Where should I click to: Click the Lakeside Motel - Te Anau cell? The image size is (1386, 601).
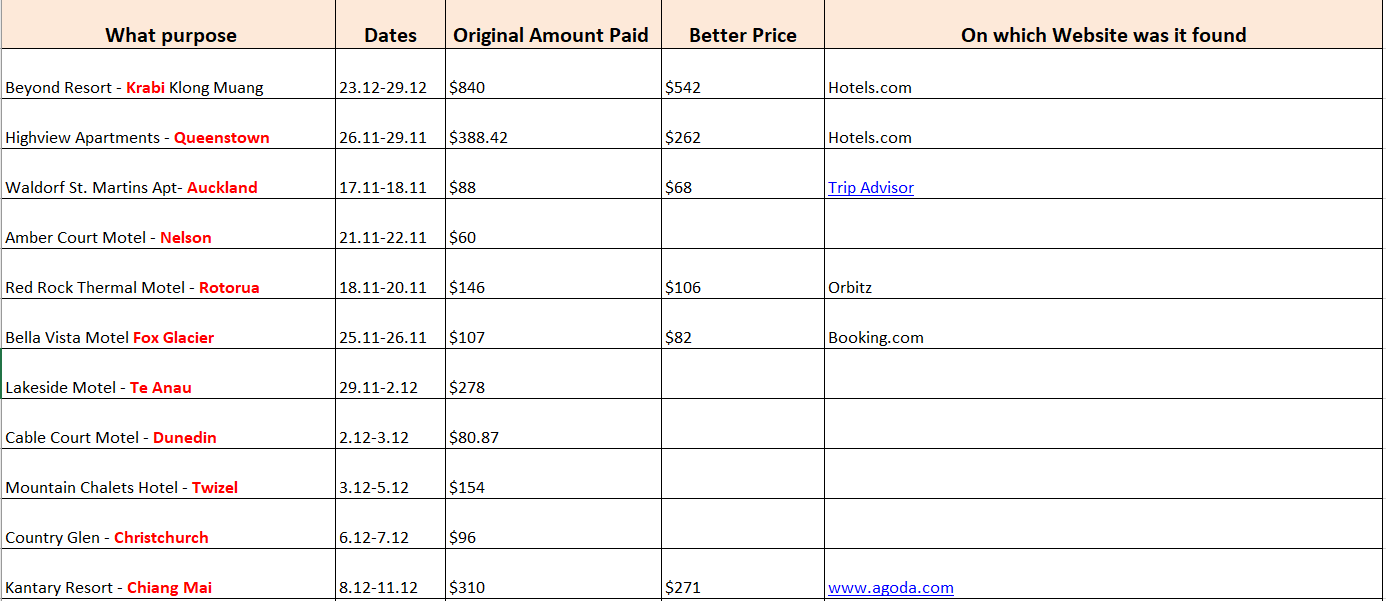[x=168, y=375]
